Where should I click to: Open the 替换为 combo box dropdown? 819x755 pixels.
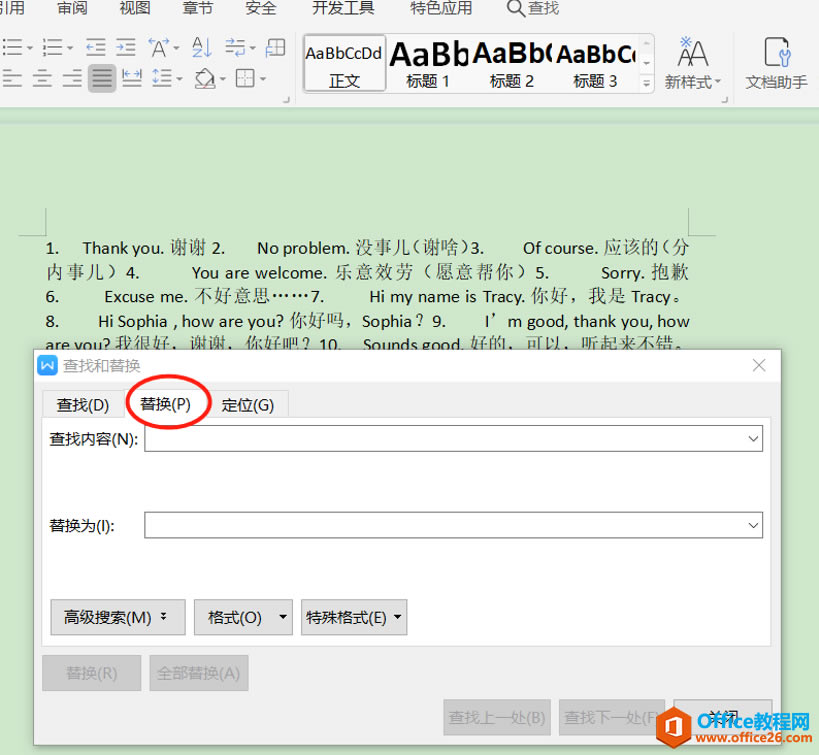[x=753, y=525]
